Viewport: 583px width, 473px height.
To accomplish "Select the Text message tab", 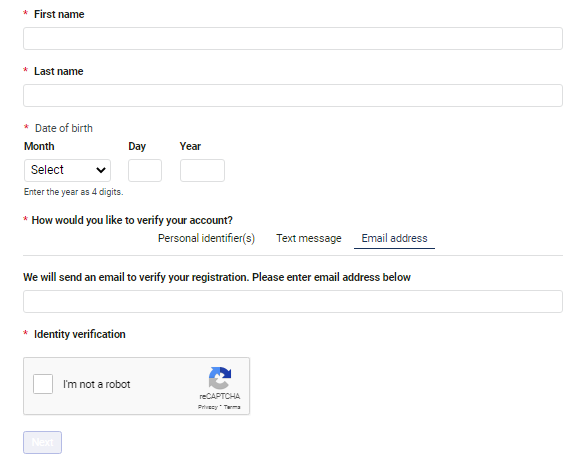I will 309,238.
